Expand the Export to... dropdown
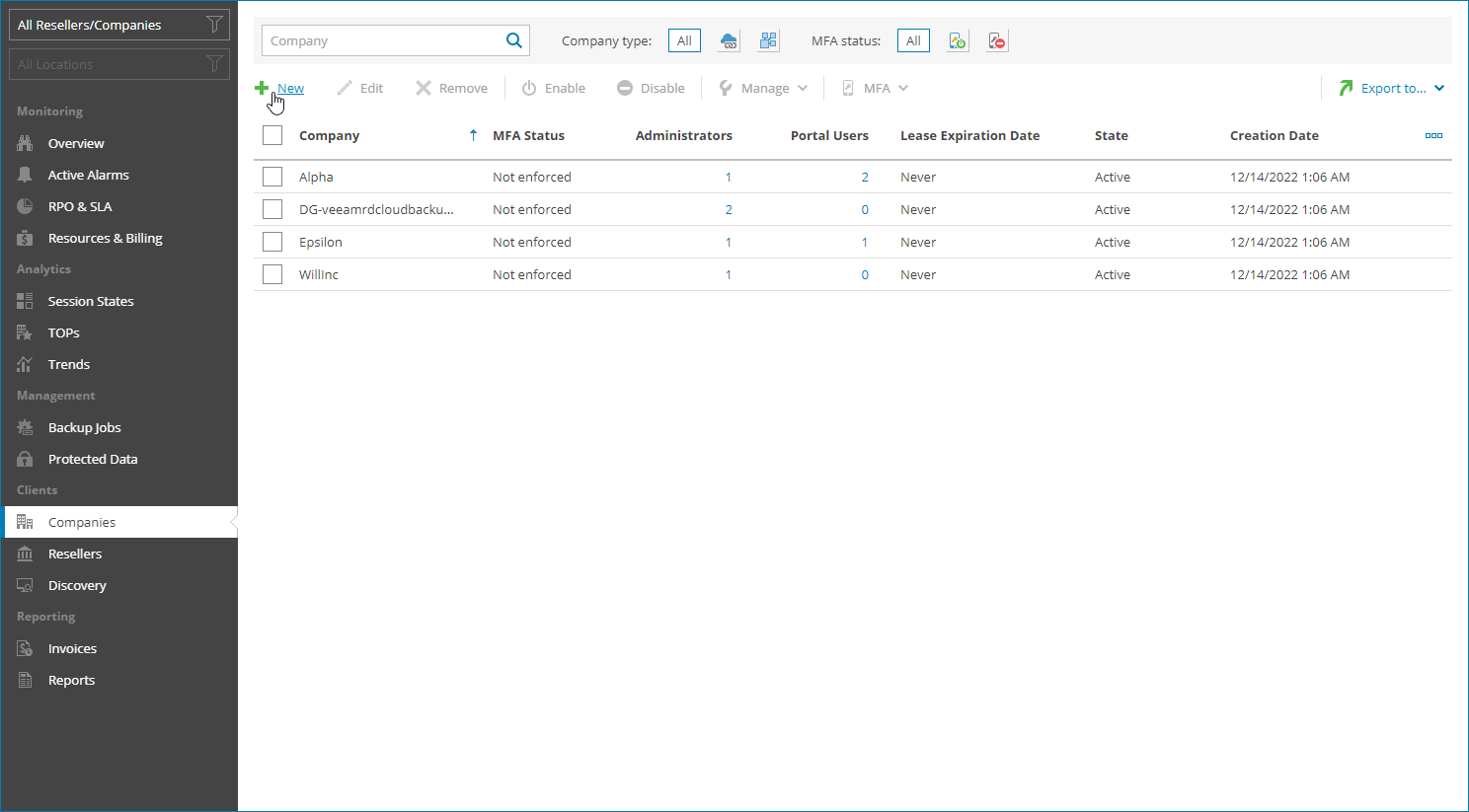 [x=1393, y=88]
